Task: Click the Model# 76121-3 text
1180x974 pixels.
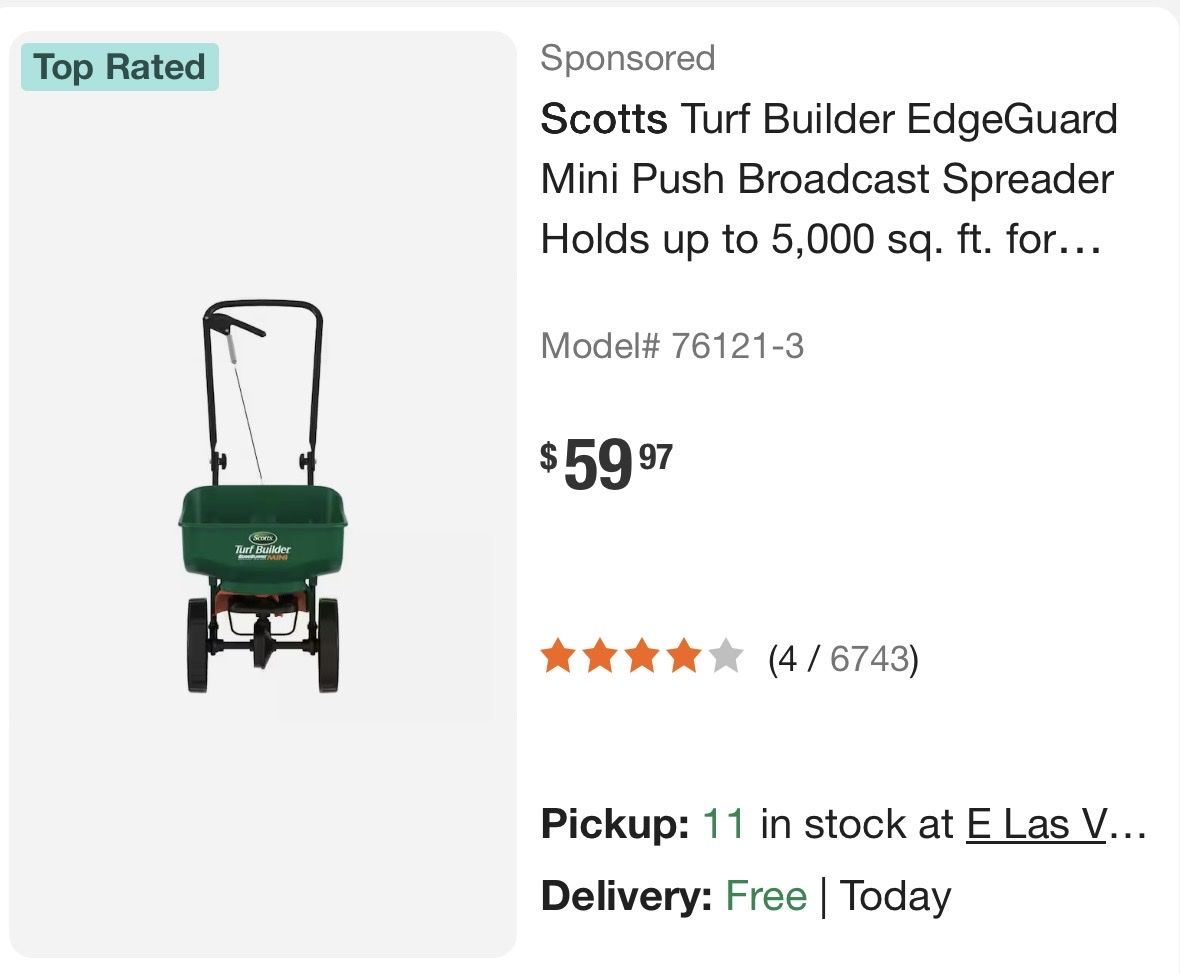Action: click(672, 347)
